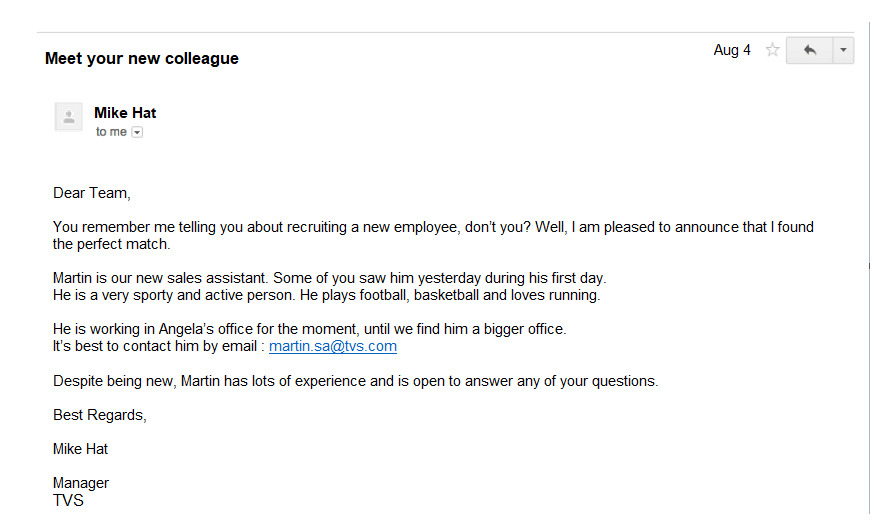Click the line about Martin being sales assistant
The width and height of the screenshot is (896, 532).
coord(329,278)
